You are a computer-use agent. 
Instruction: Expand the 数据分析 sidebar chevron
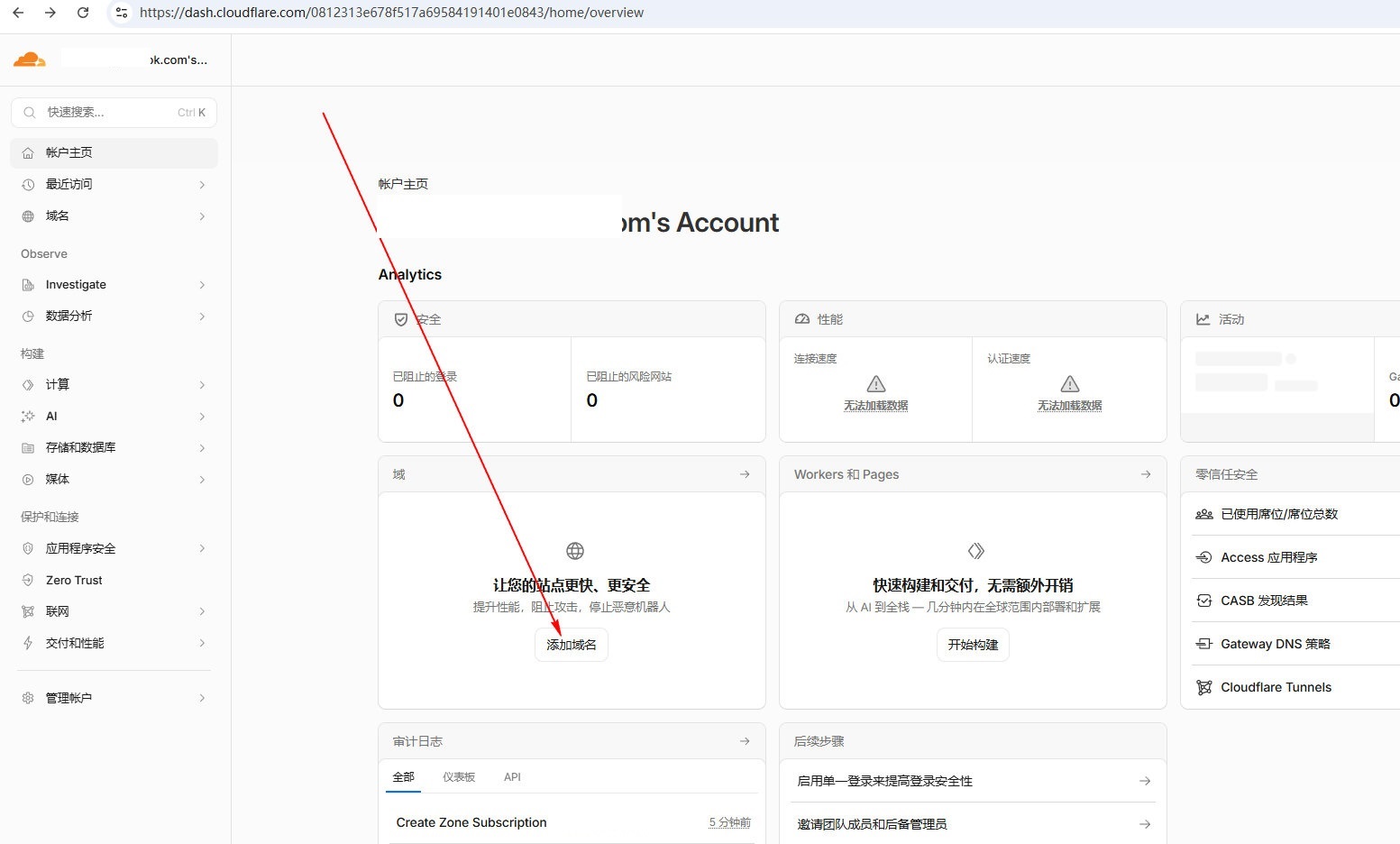click(x=202, y=316)
